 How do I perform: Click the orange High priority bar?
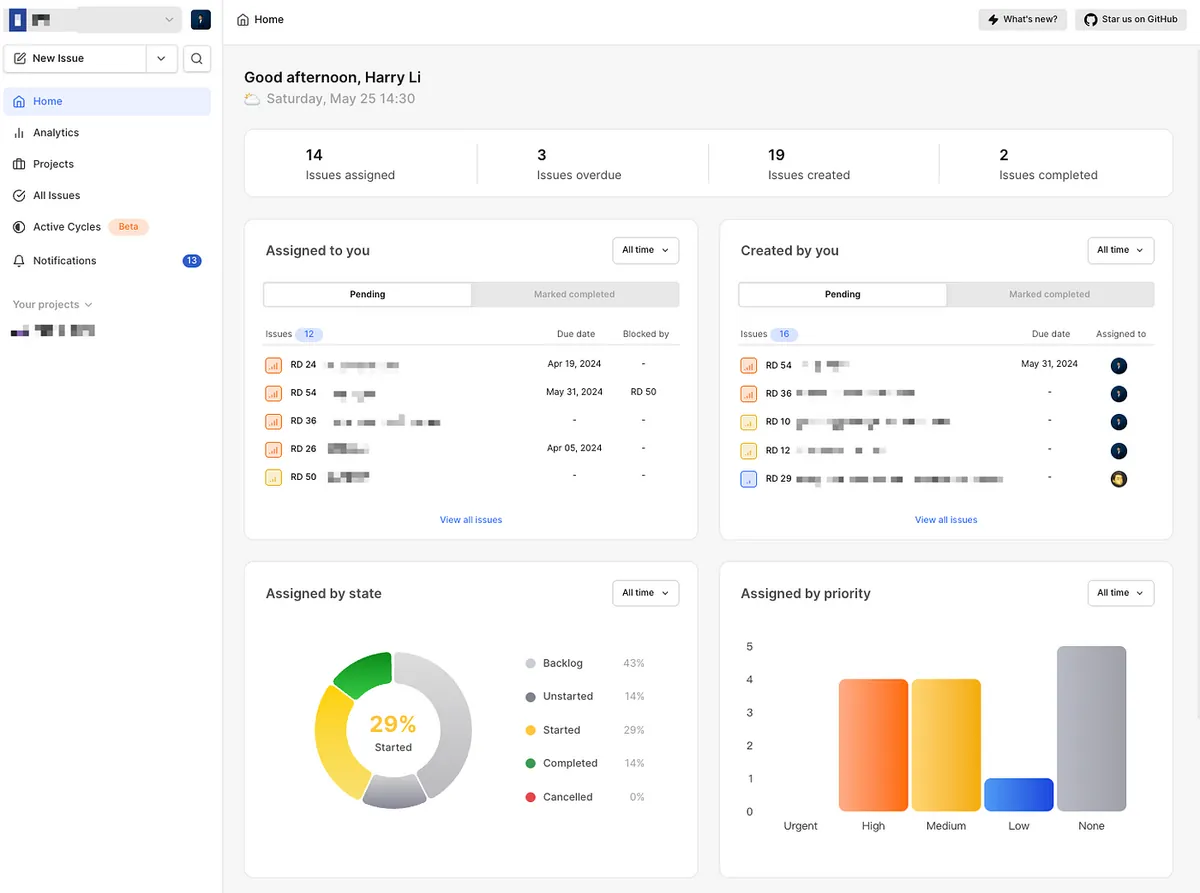(873, 745)
